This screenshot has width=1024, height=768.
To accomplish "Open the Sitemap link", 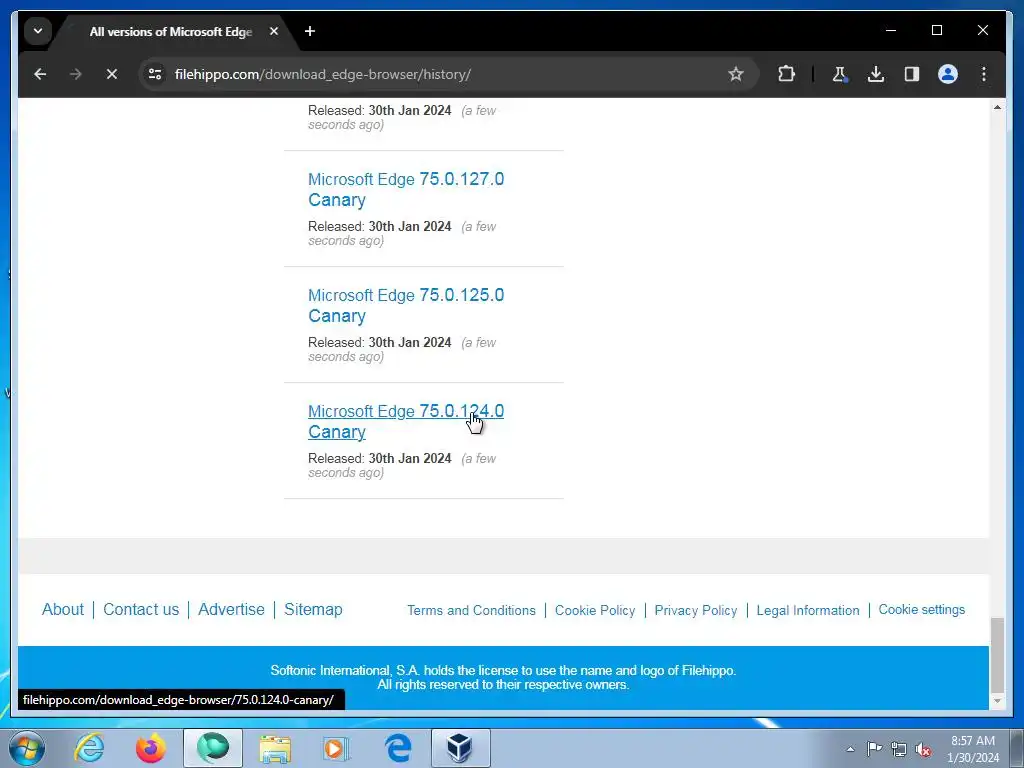I will (x=313, y=609).
